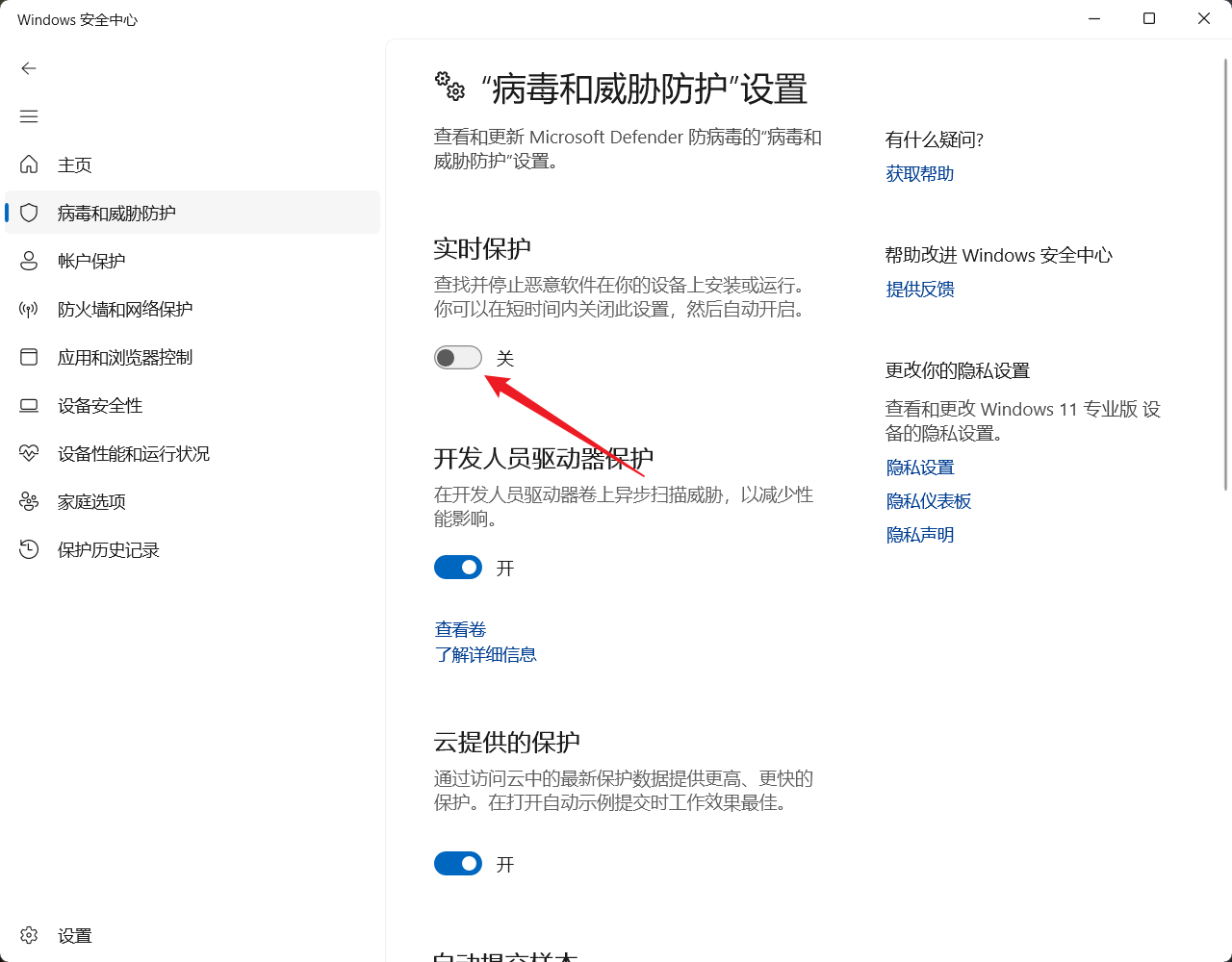
Task: Click the back arrow icon
Action: point(29,68)
